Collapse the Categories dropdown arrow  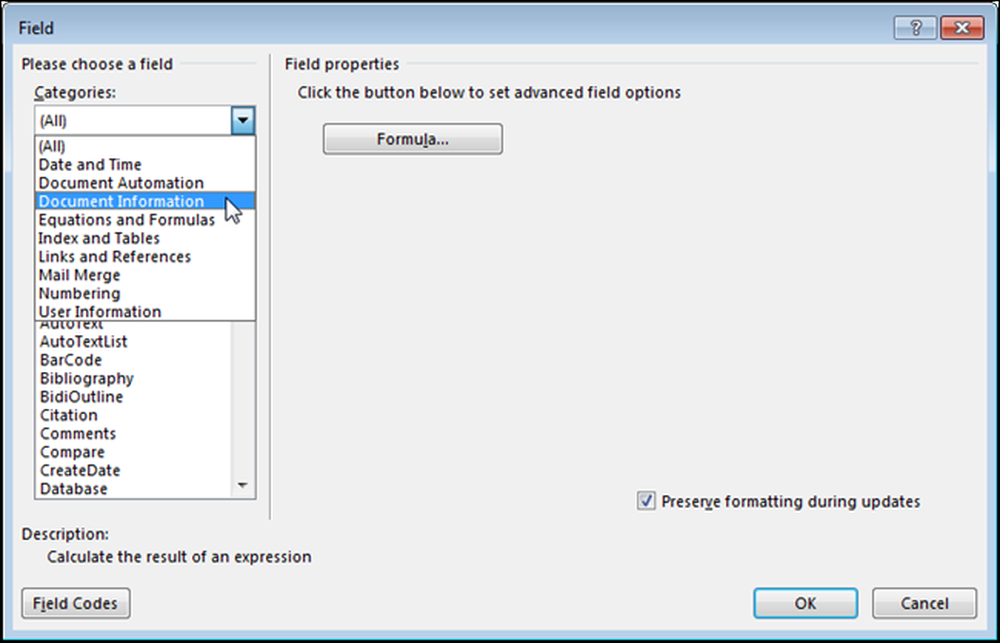click(x=243, y=121)
